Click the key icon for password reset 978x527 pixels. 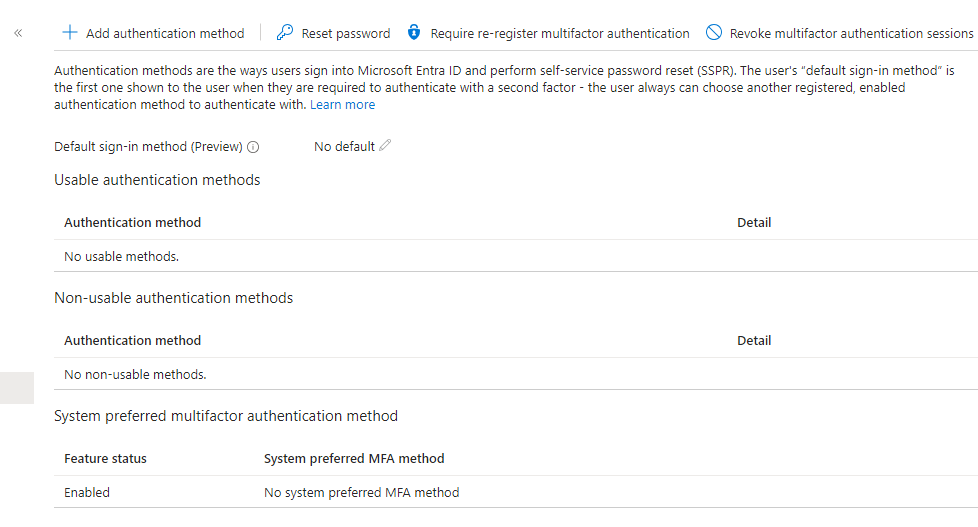pos(284,32)
